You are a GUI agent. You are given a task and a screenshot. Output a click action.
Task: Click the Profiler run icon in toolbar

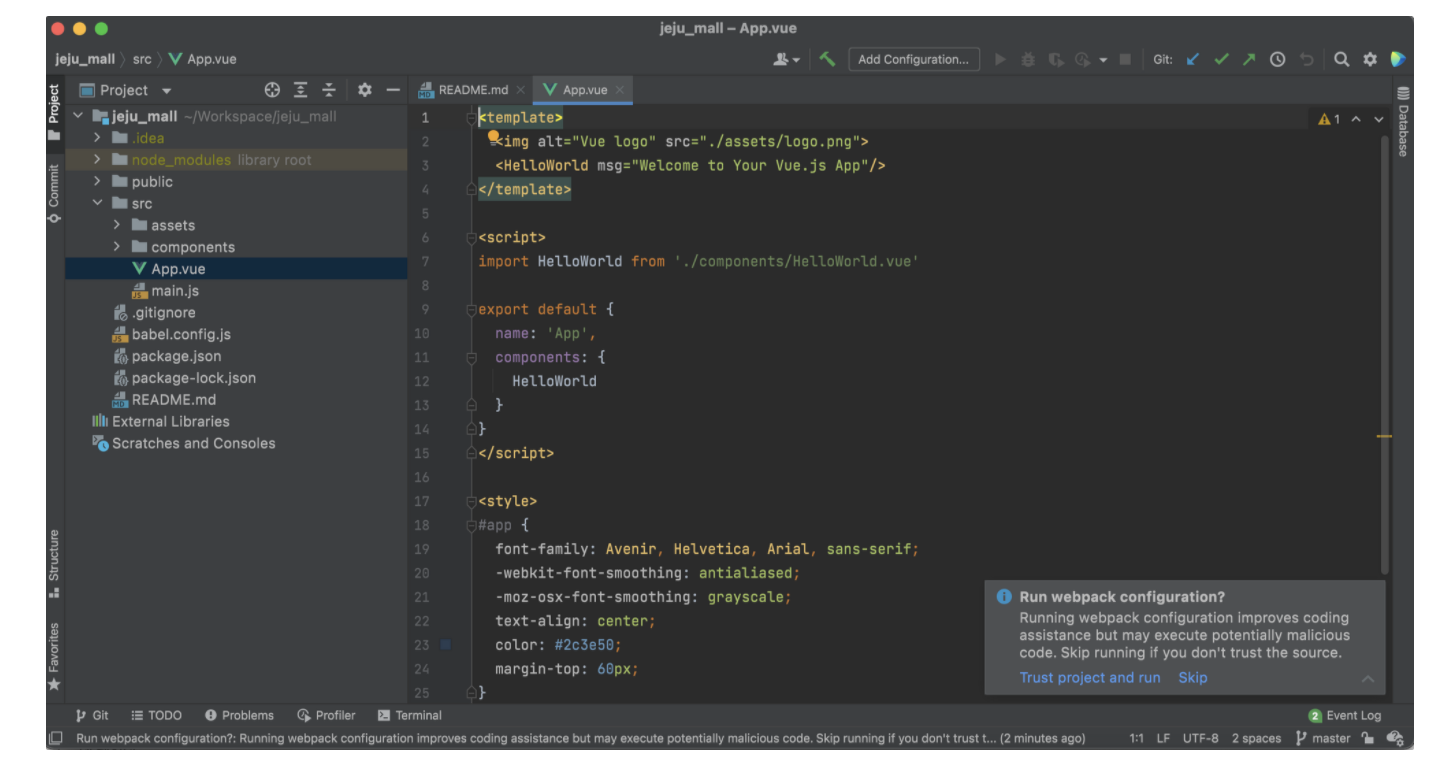[x=1082, y=60]
